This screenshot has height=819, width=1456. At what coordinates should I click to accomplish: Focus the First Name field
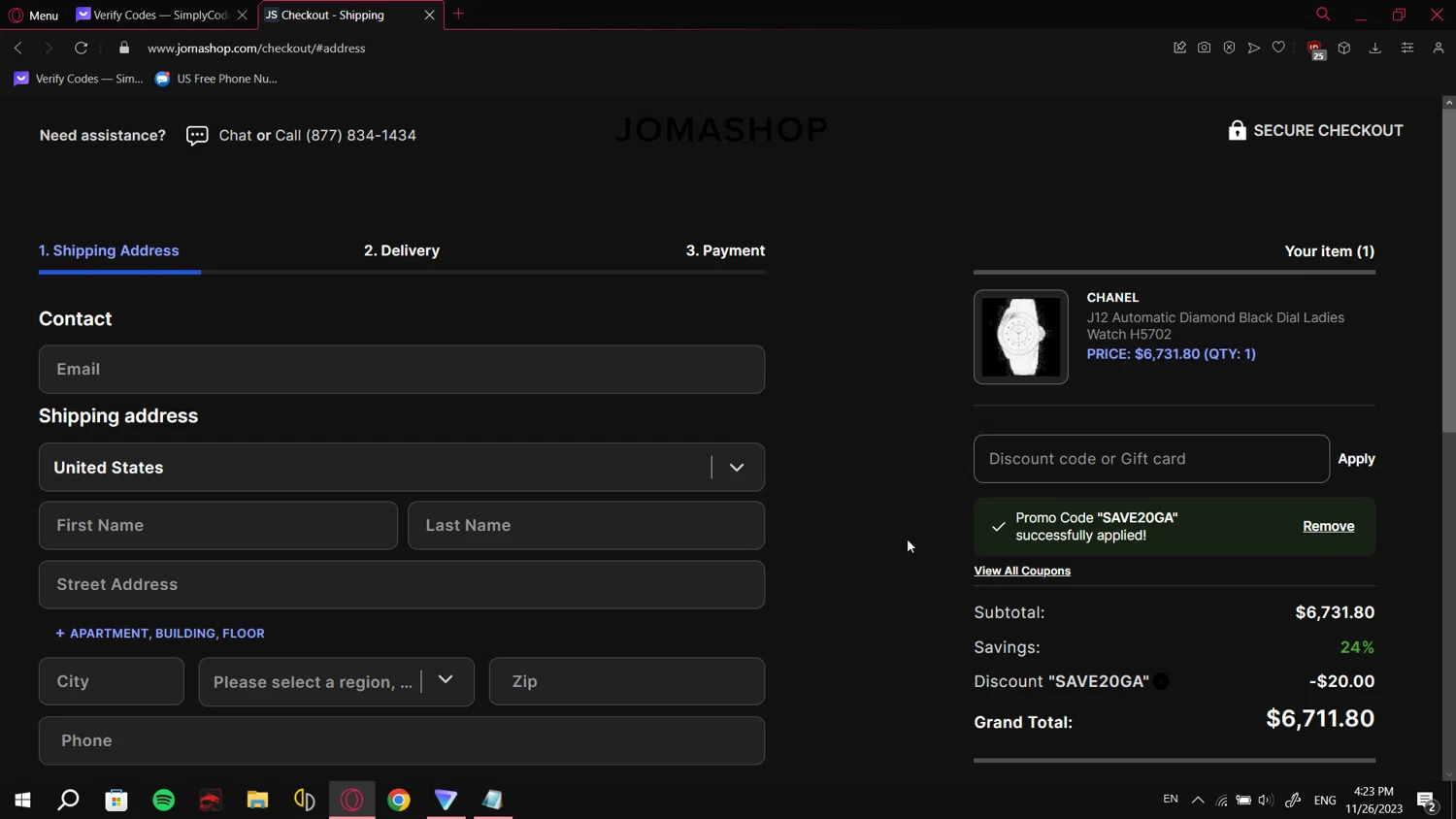click(218, 525)
